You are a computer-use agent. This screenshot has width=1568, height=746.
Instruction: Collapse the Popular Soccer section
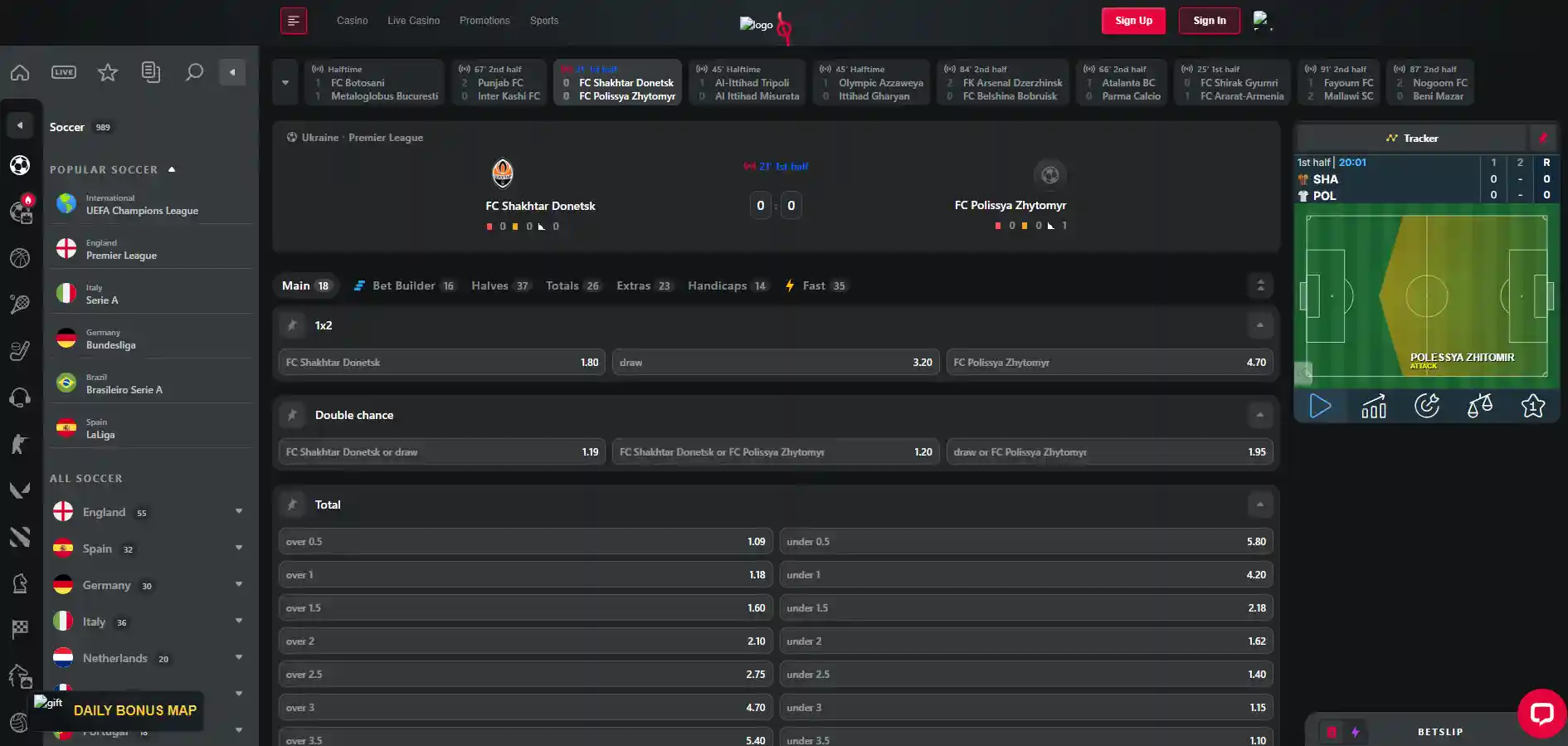point(172,169)
